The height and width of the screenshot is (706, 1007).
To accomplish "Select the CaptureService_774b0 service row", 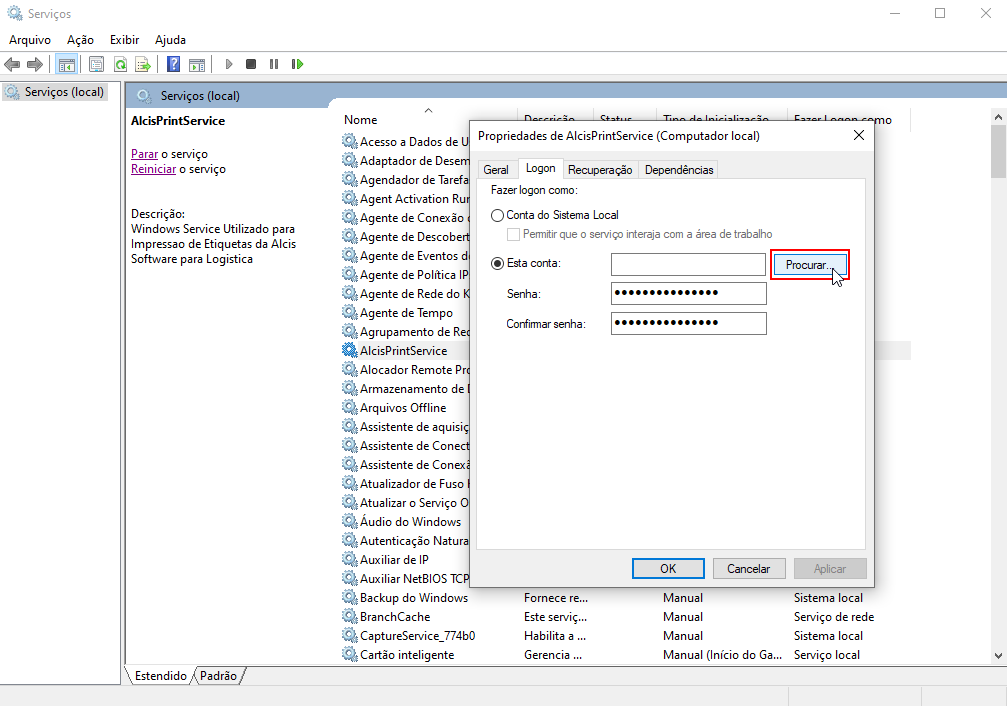I will 626,635.
